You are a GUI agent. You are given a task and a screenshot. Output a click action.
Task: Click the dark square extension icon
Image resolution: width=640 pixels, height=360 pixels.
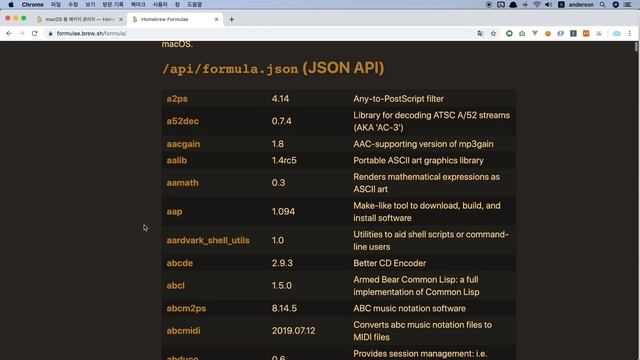pos(573,33)
